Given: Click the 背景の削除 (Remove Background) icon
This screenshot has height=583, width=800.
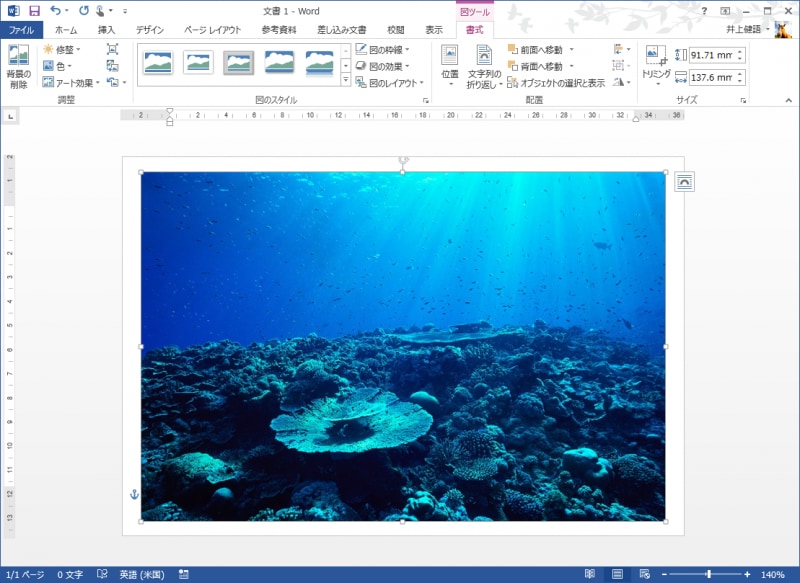Looking at the screenshot, I should click(18, 56).
